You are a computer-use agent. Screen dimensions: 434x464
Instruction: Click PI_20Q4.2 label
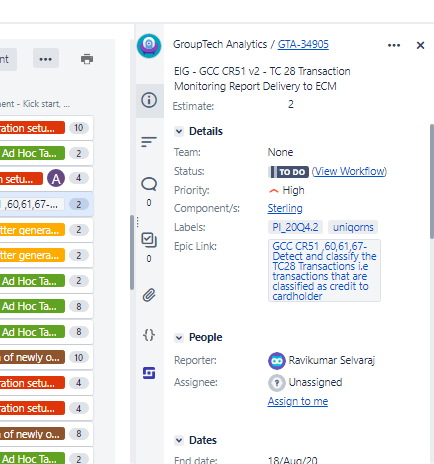(x=295, y=227)
